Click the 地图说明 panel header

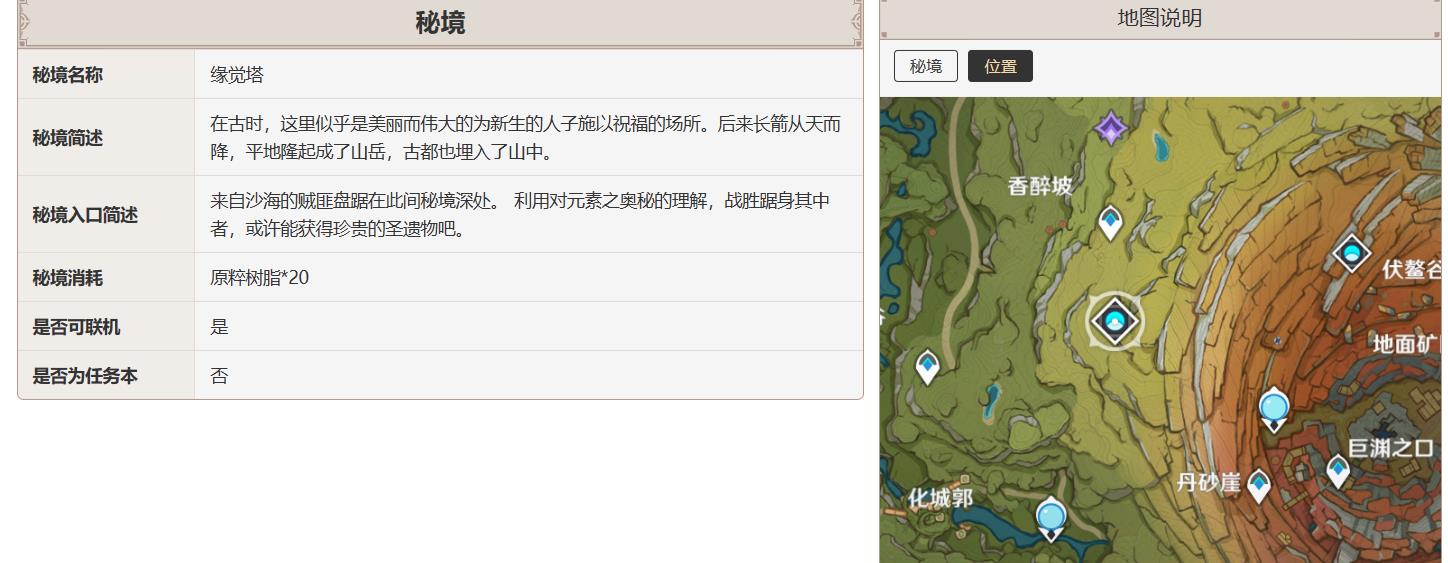tap(1160, 18)
